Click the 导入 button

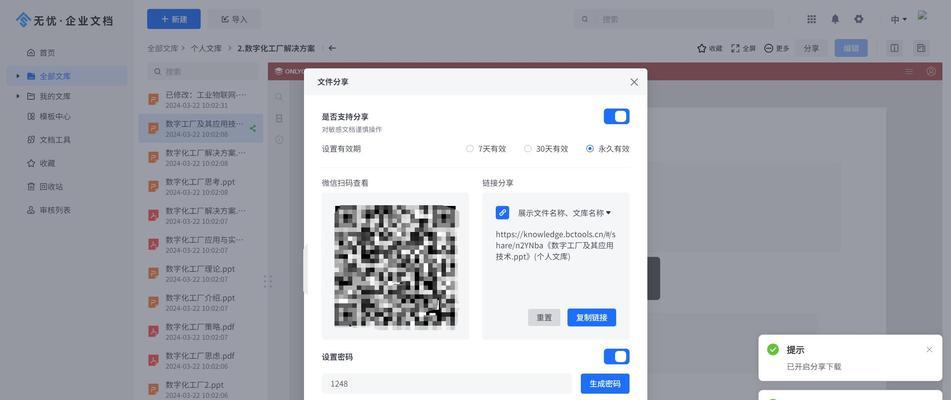[234, 19]
